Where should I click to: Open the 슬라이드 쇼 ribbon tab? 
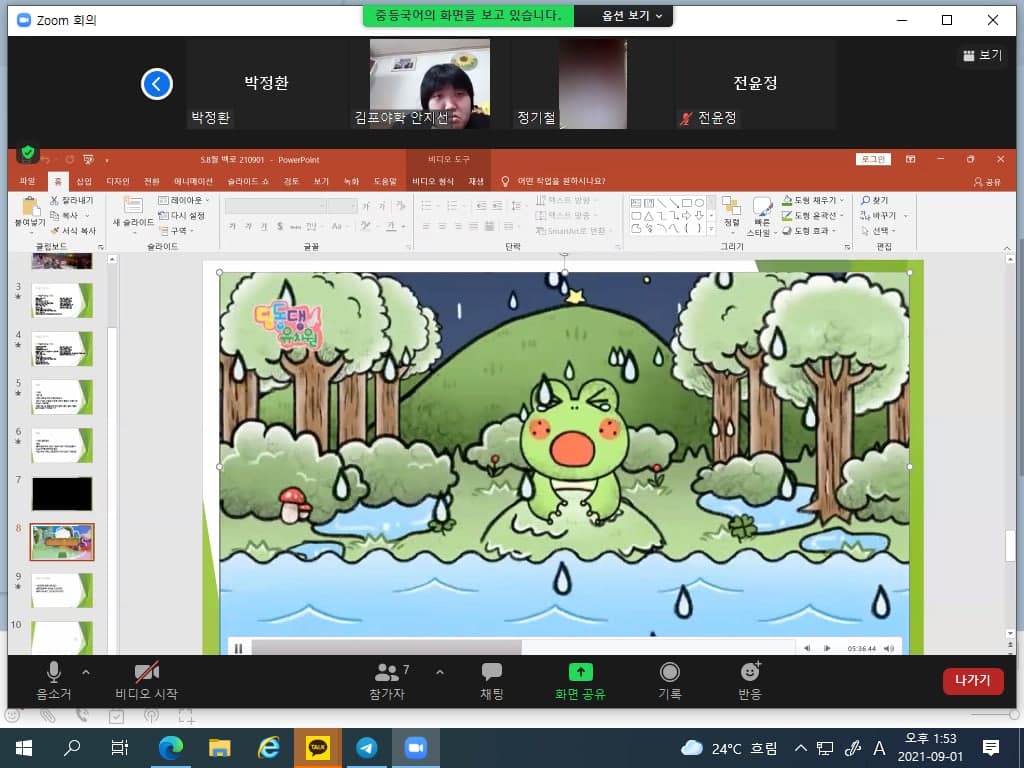248,181
